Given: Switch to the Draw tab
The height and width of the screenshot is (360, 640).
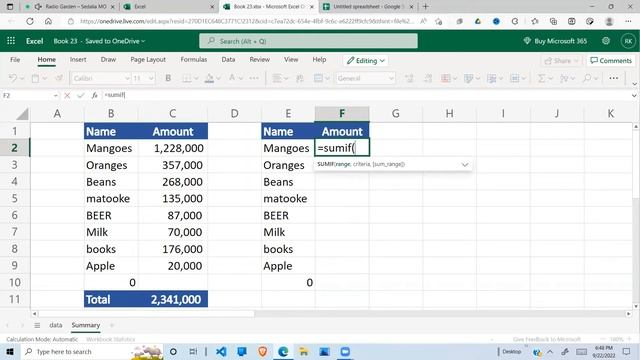Looking at the screenshot, I should [x=108, y=60].
